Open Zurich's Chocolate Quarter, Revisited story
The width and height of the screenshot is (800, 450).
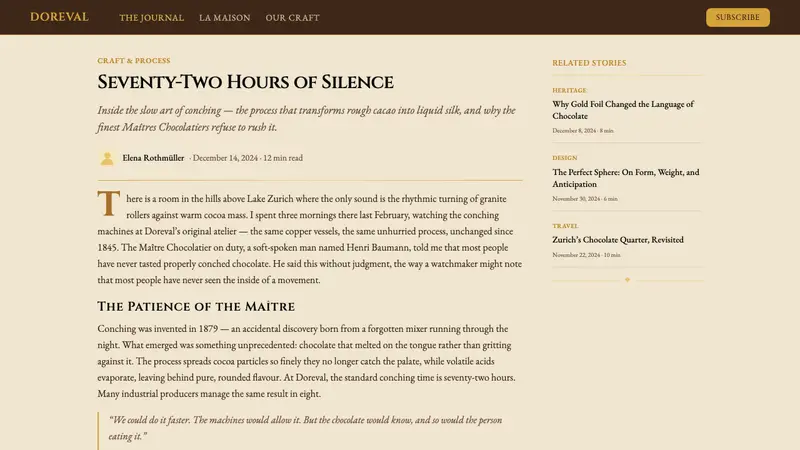coord(618,240)
